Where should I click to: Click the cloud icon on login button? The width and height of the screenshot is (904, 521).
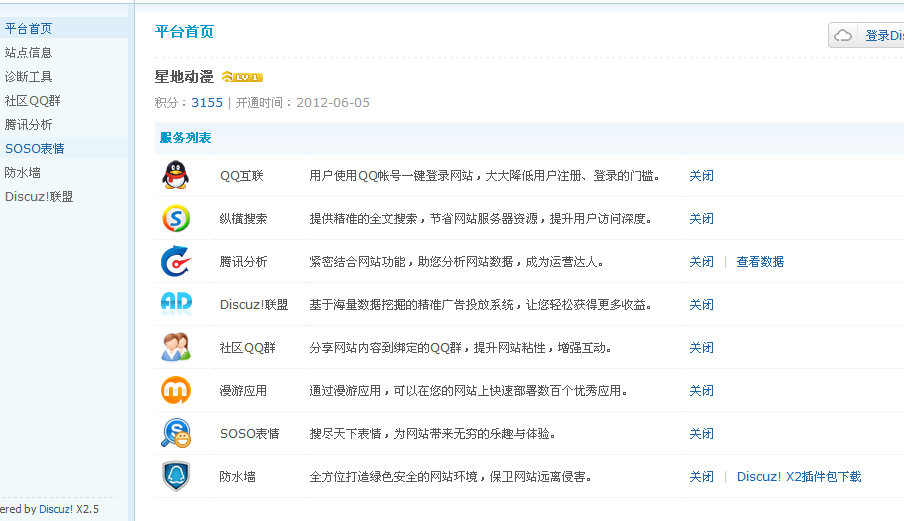point(843,36)
